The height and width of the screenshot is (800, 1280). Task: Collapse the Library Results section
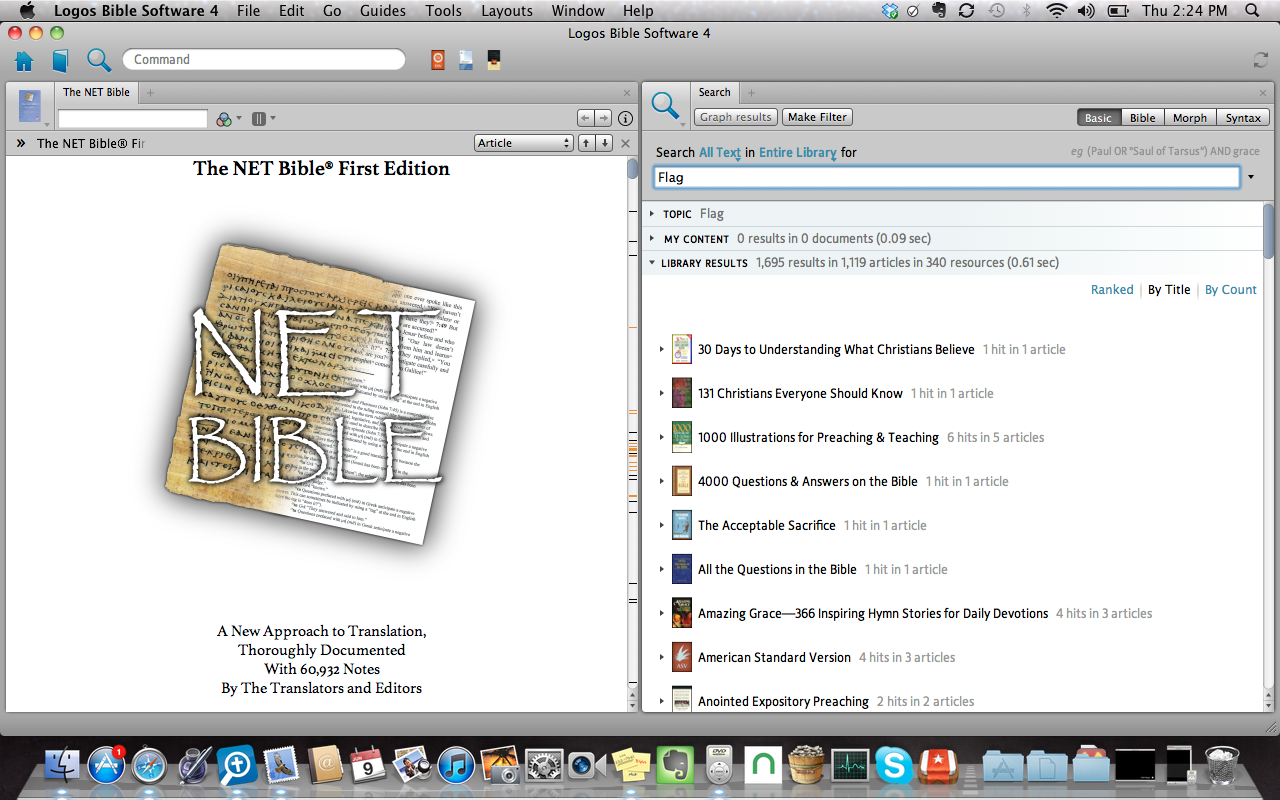tap(653, 263)
